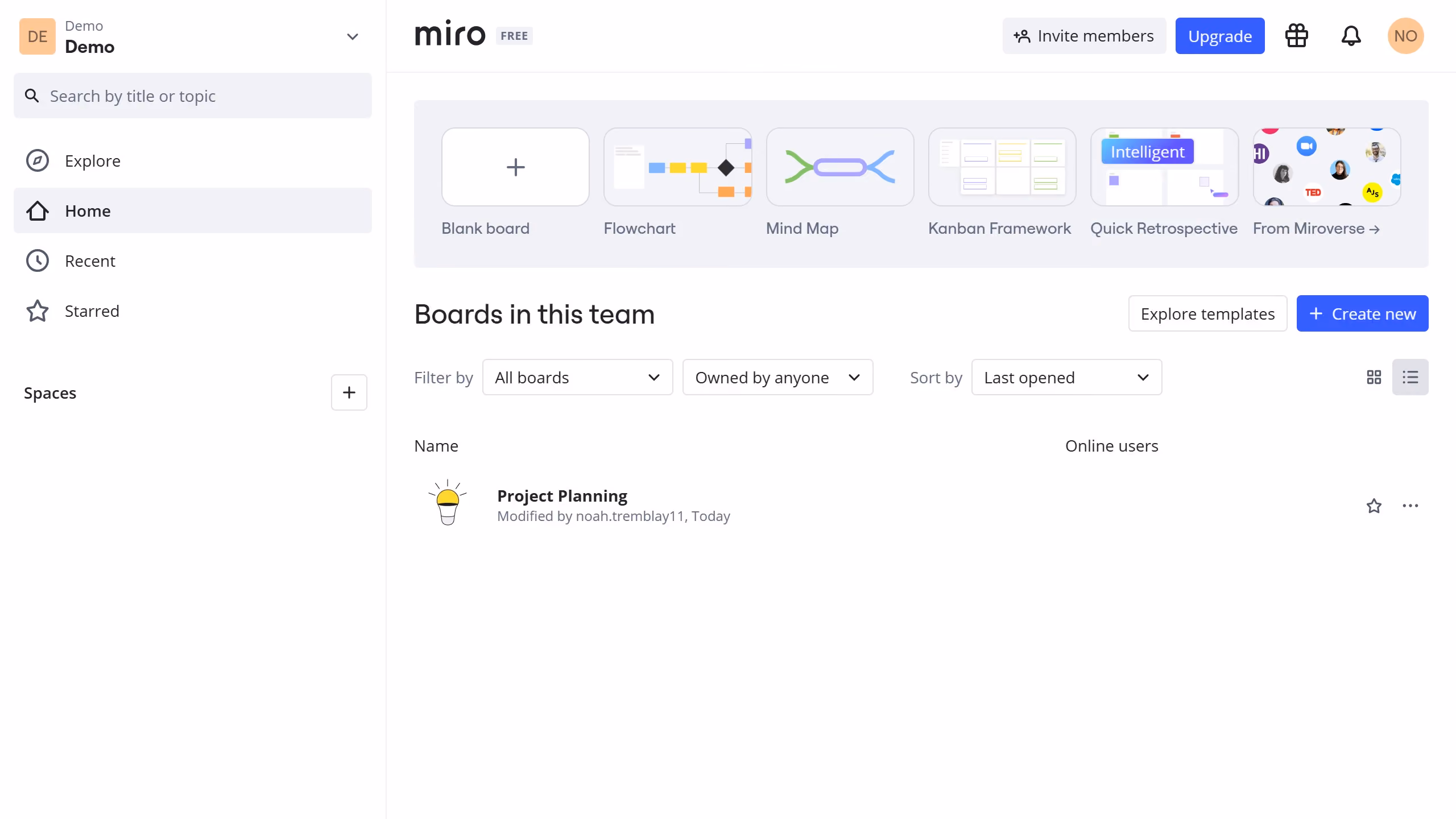This screenshot has width=1456, height=819.
Task: Choose the Kanban Framework template thumbnail
Action: pyautogui.click(x=1002, y=167)
